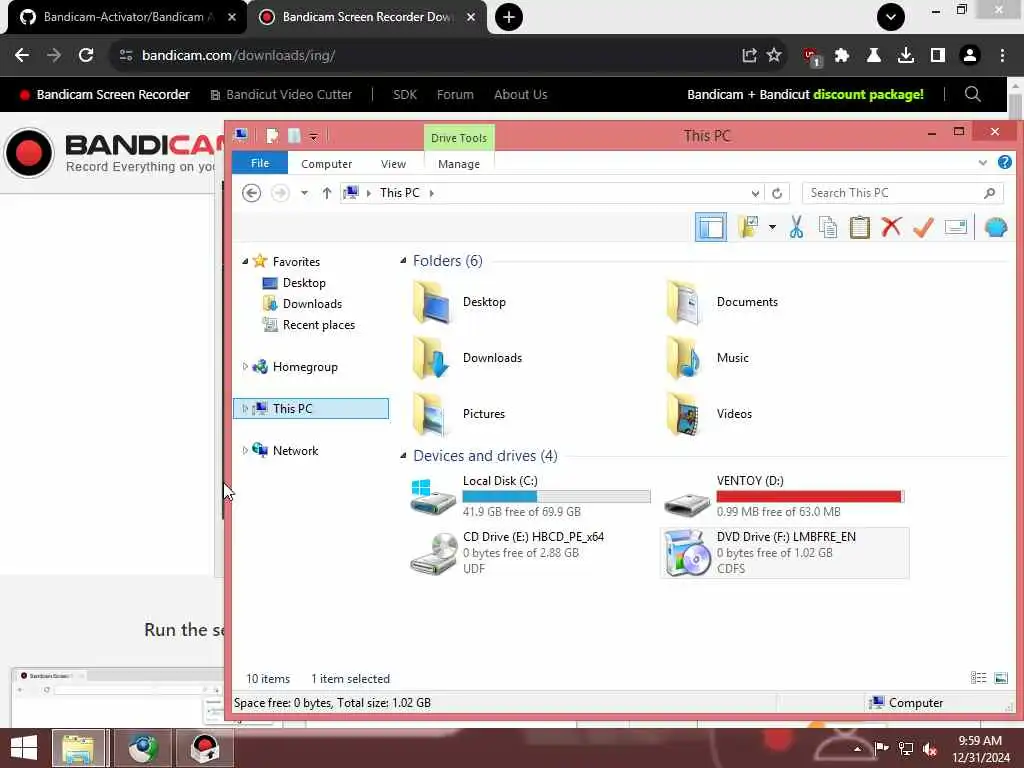Open Bandicut Video Cutter link

[x=281, y=95]
